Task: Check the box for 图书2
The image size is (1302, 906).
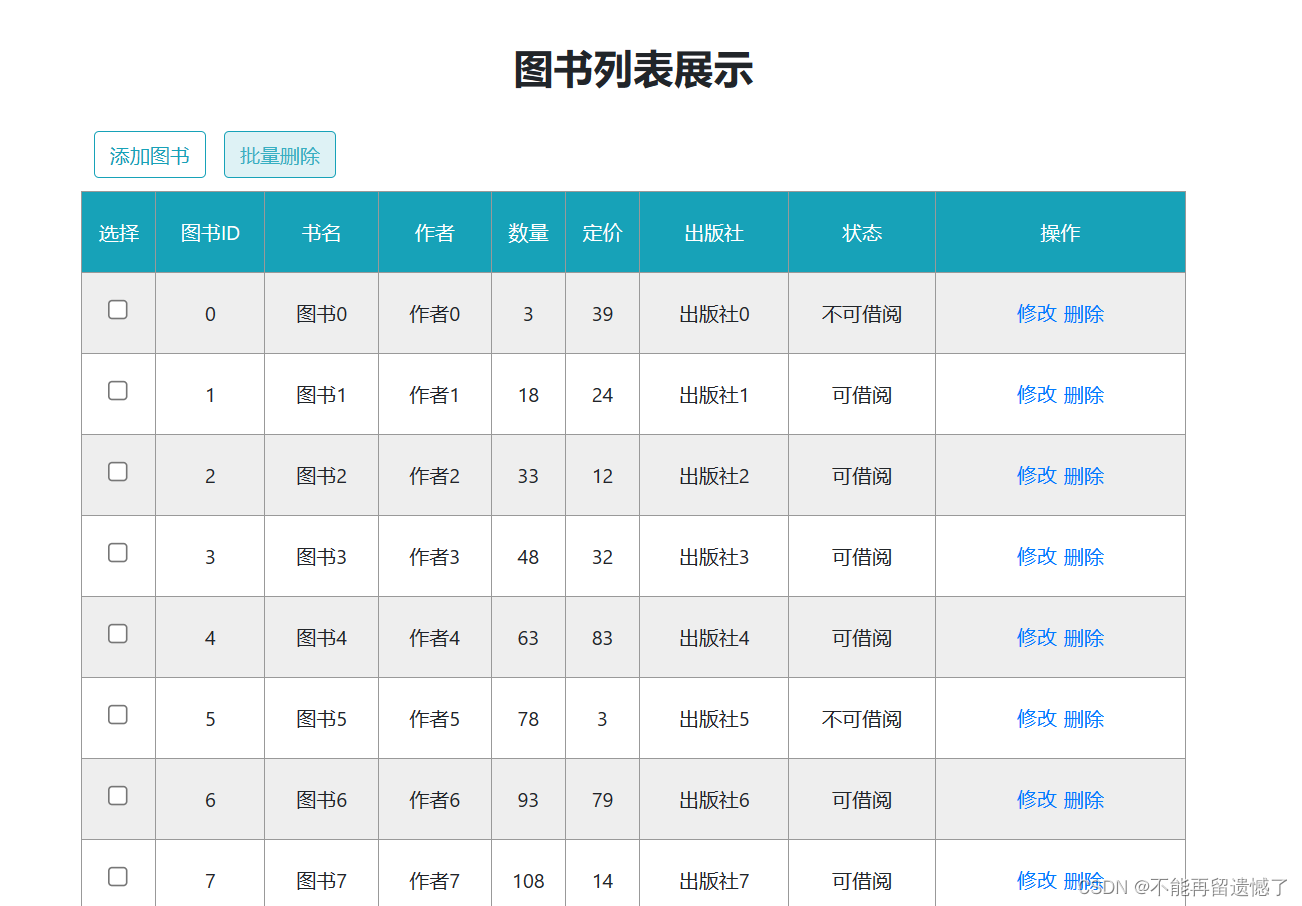Action: click(x=118, y=472)
